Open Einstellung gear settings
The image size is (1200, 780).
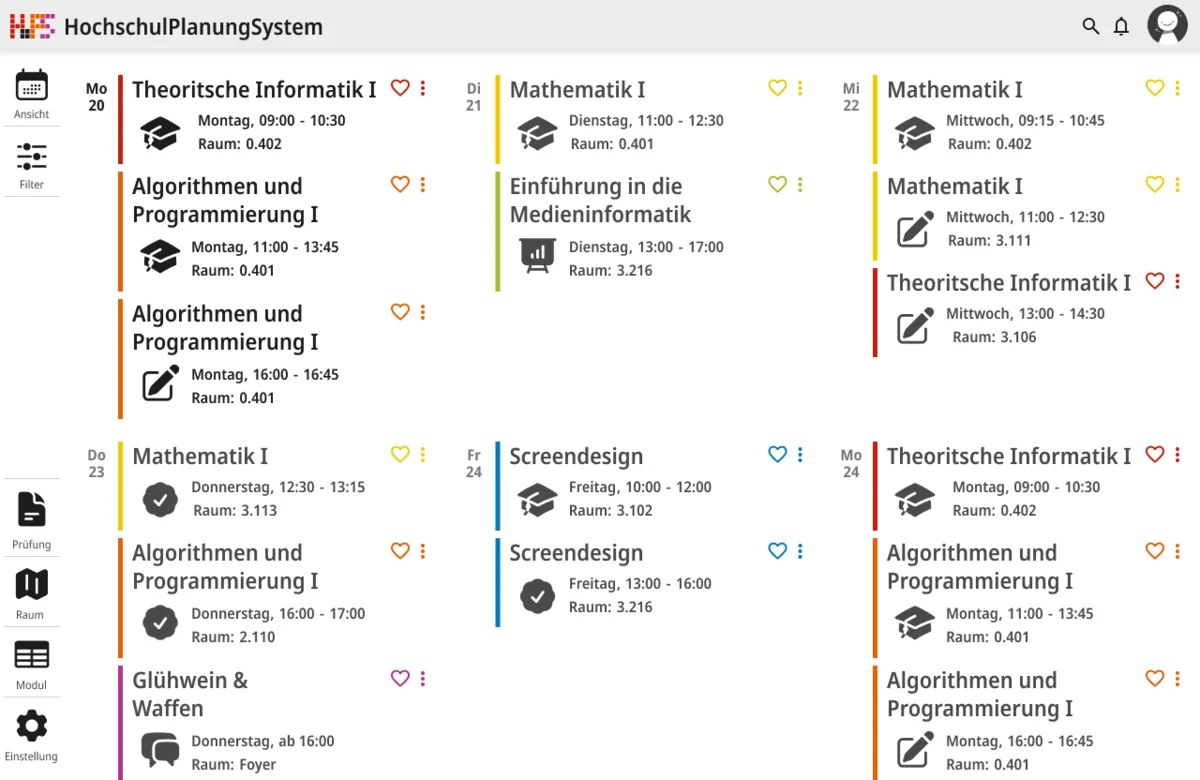32,734
